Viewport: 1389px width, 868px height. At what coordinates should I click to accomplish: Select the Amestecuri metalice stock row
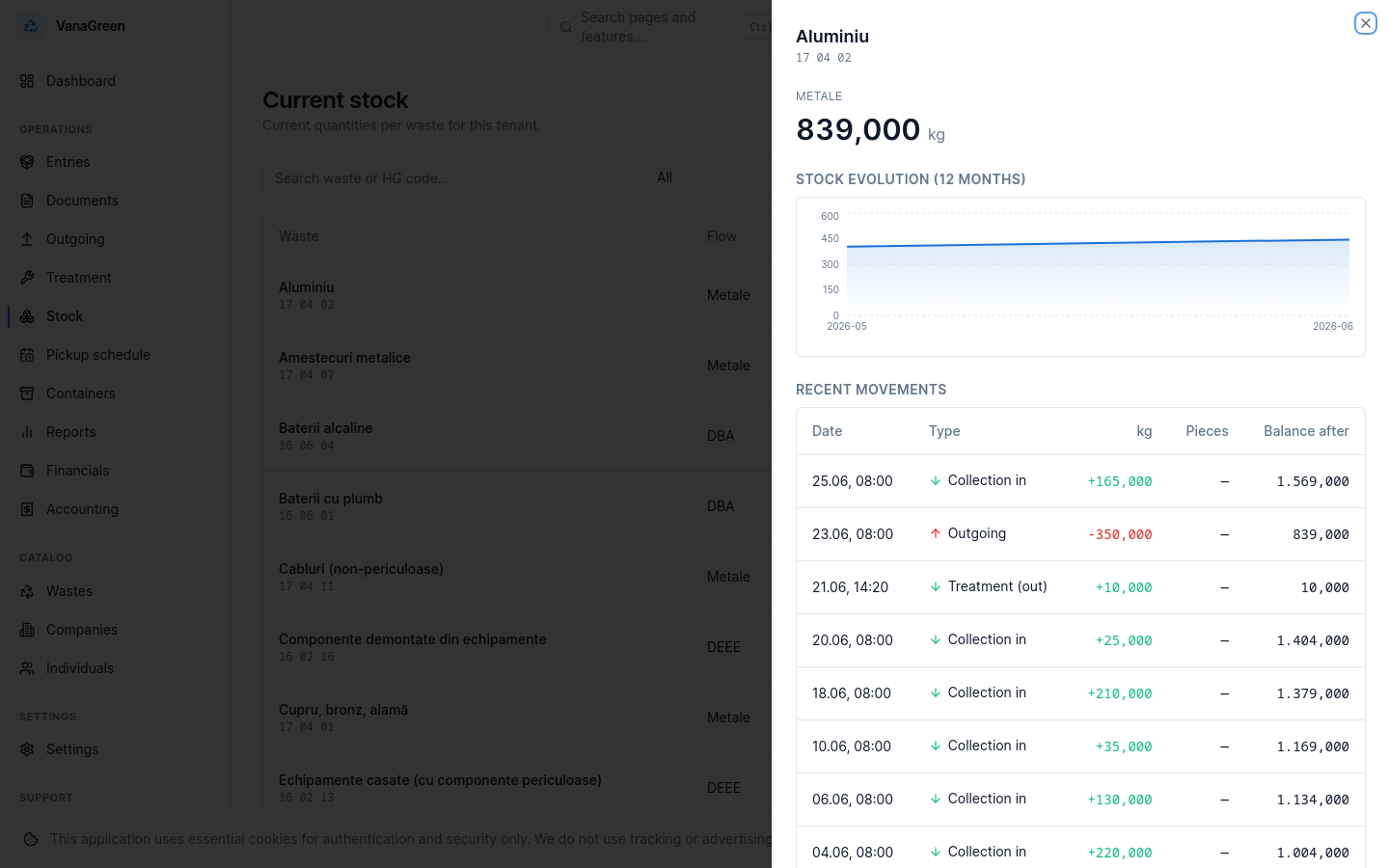click(518, 366)
